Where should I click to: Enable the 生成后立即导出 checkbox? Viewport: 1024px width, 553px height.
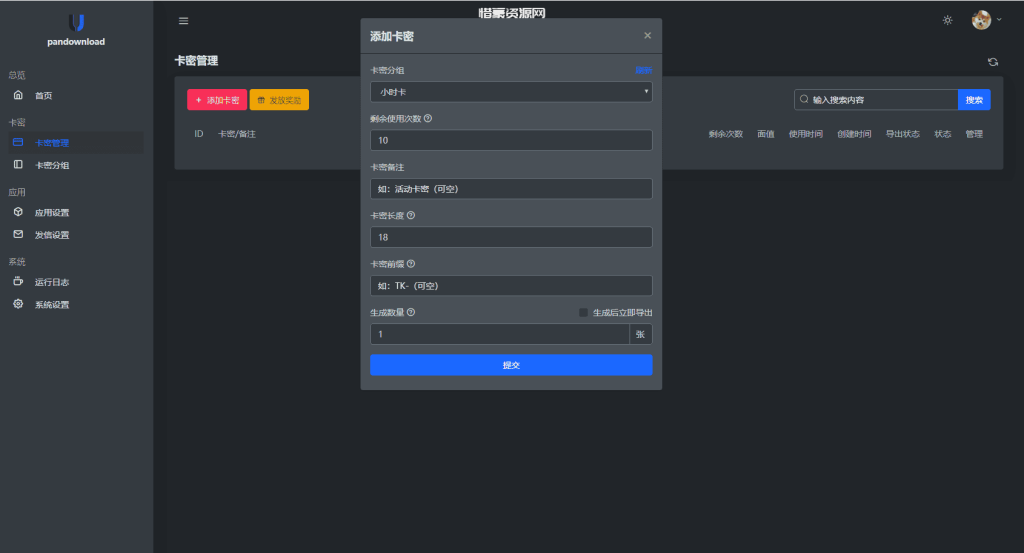point(583,313)
